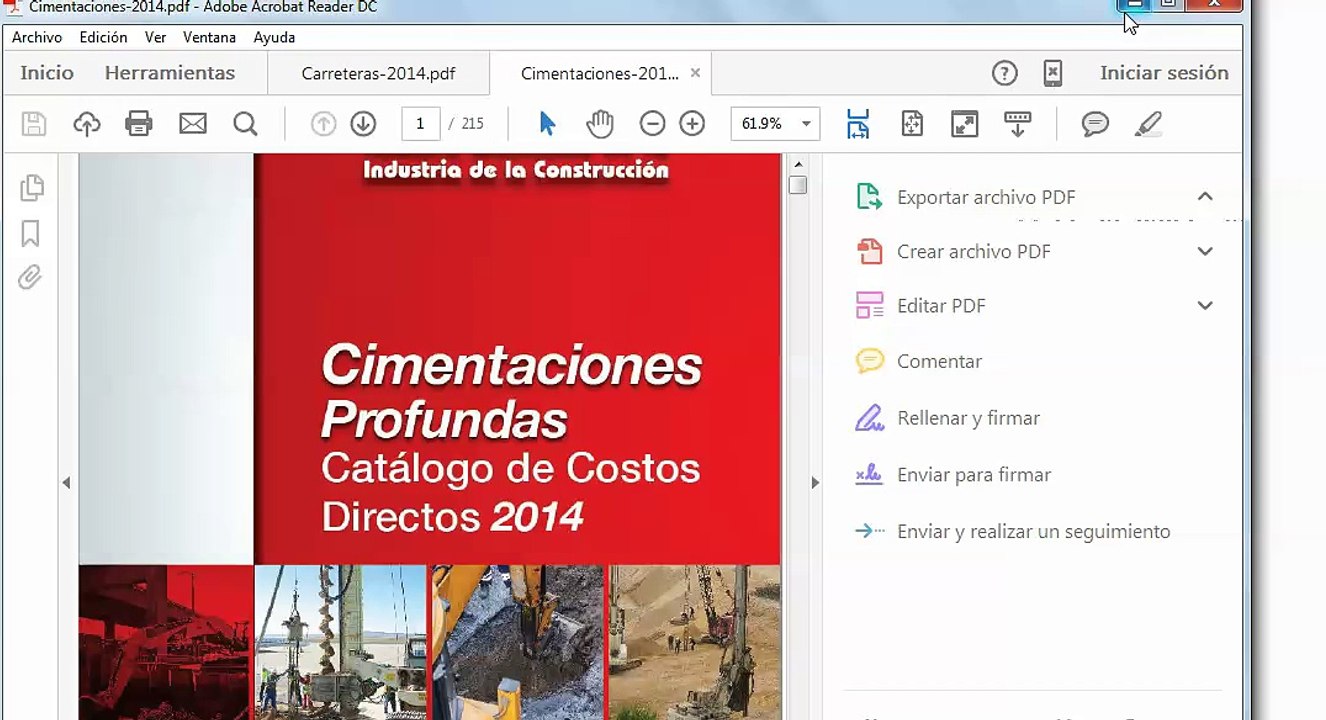The image size is (1326, 720).
Task: Activate the hand pan tool
Action: click(x=600, y=124)
